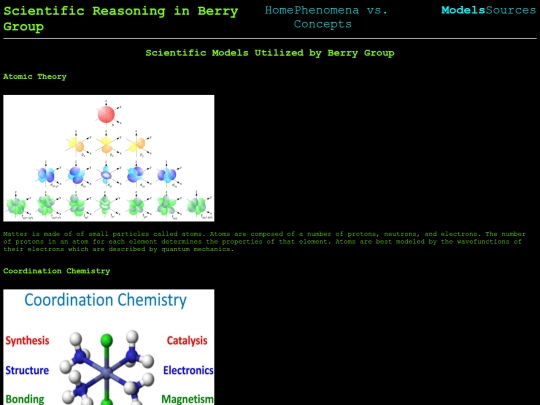Click the word Structure in the image
This screenshot has height=405, width=540.
27,370
